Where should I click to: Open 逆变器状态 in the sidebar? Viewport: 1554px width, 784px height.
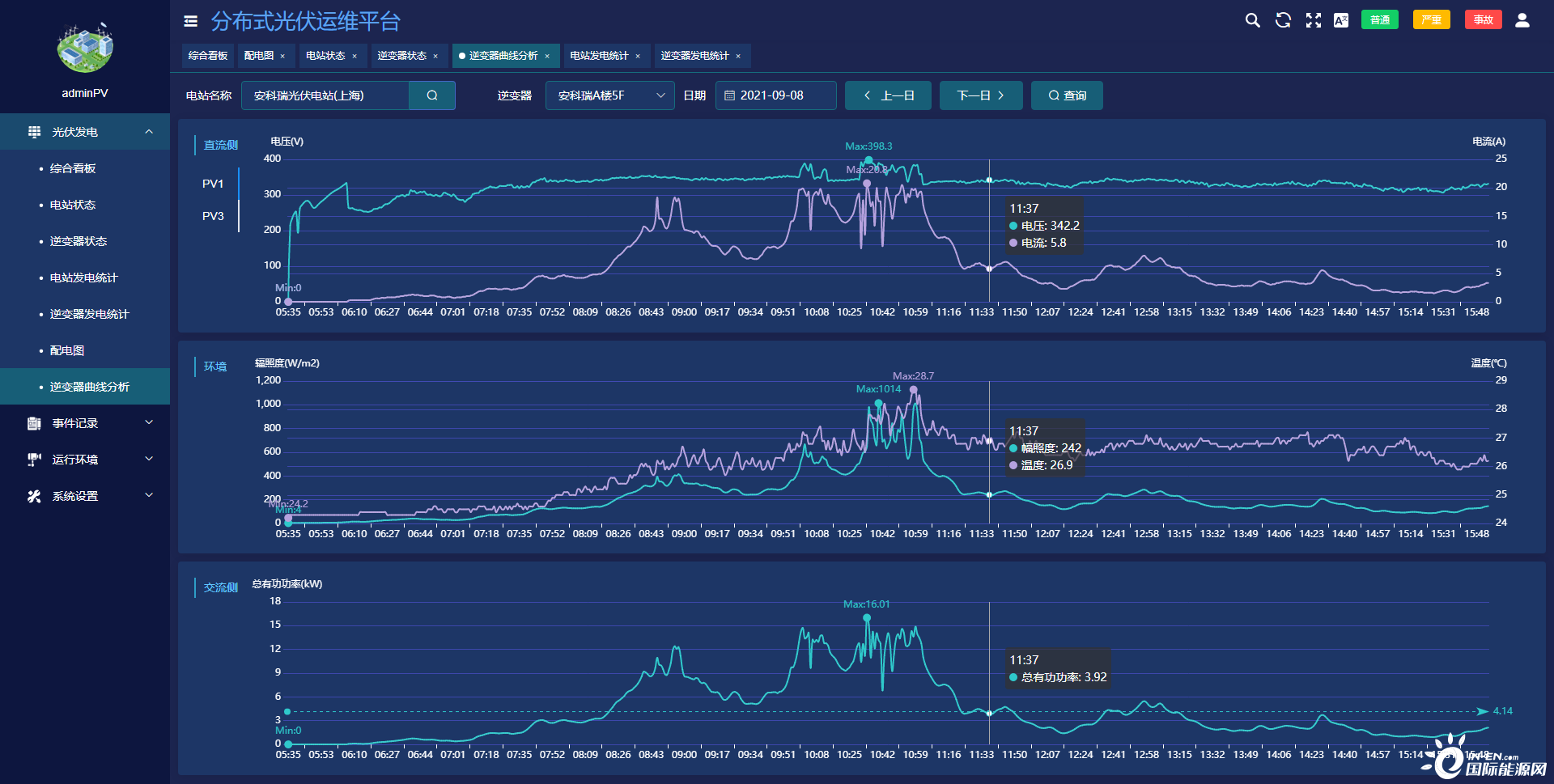(79, 241)
